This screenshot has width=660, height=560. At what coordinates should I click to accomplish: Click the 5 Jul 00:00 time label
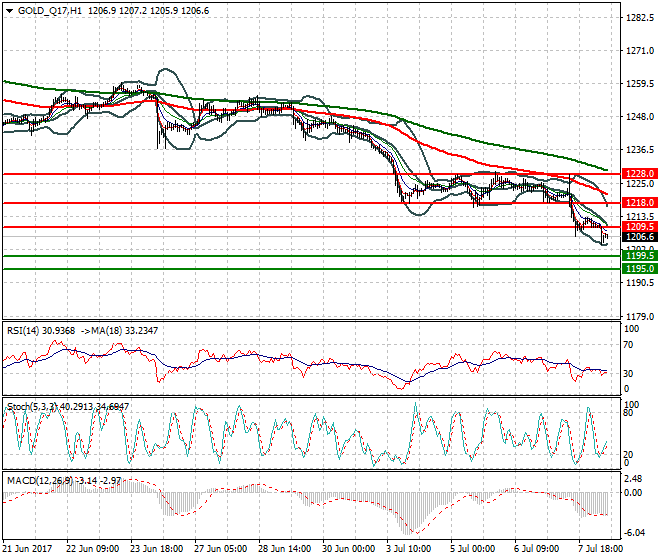click(473, 549)
